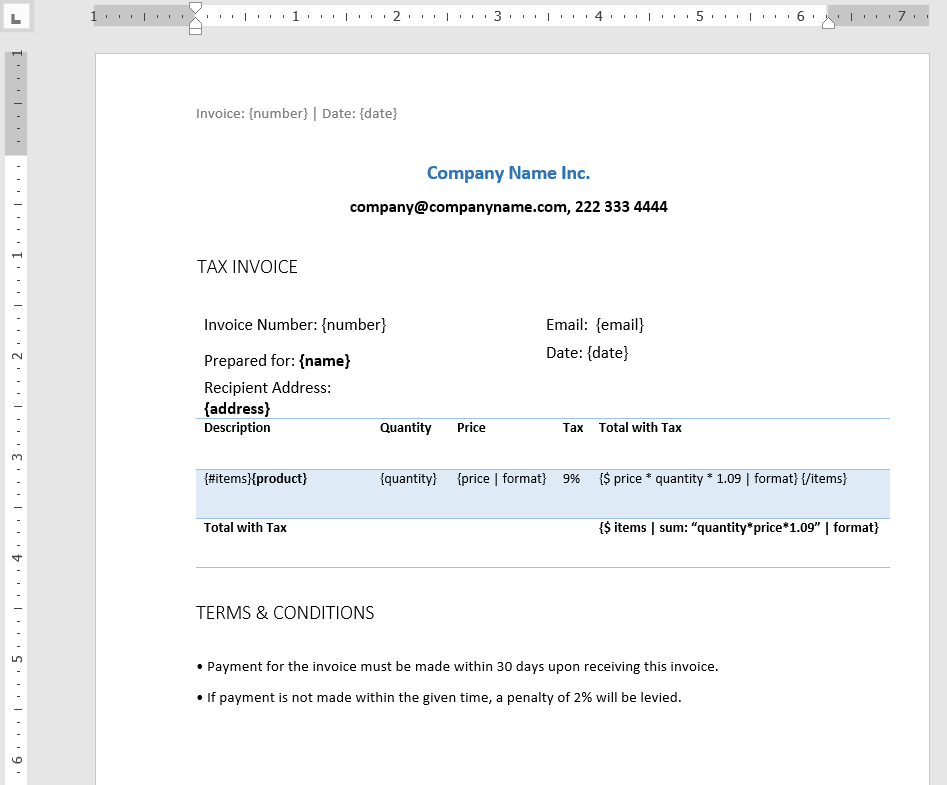Click the bullet about 2% penalty
The image size is (947, 785).
(439, 697)
